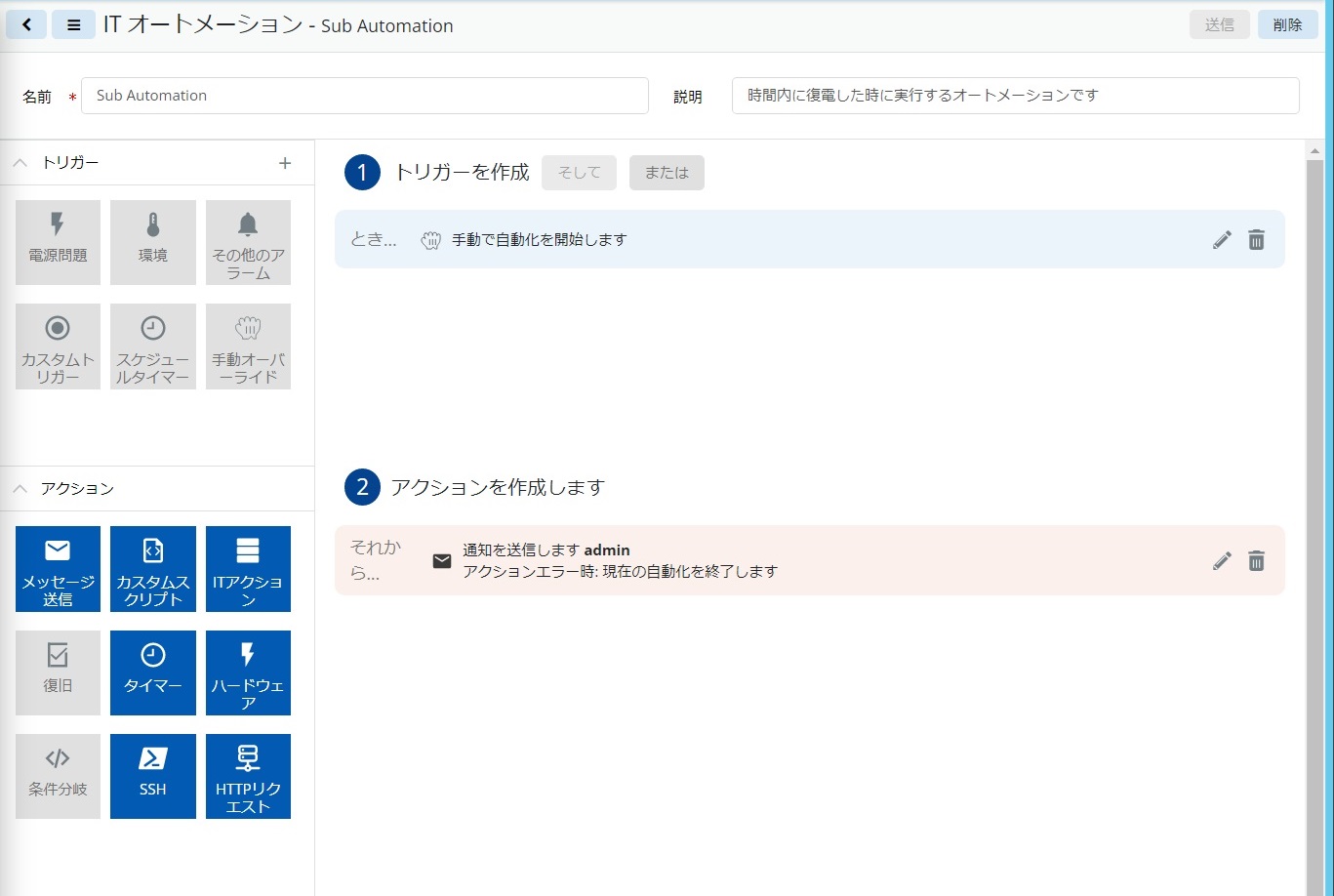The image size is (1334, 896).
Task: Delete the admin notification action
Action: pos(1257,561)
